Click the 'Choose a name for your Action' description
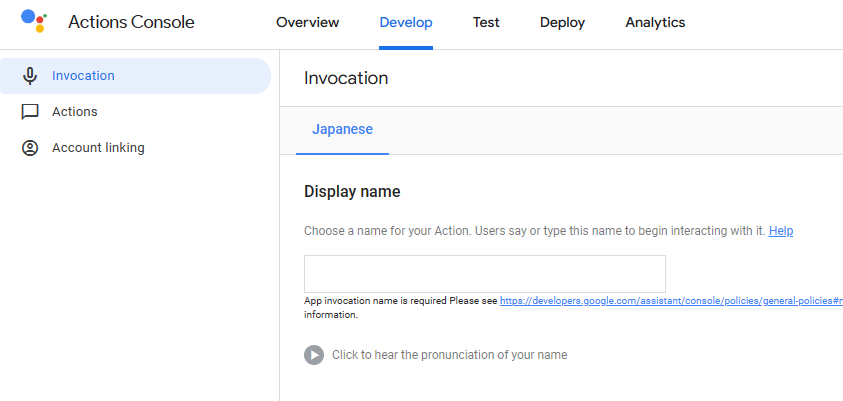This screenshot has width=843, height=401. (x=534, y=231)
